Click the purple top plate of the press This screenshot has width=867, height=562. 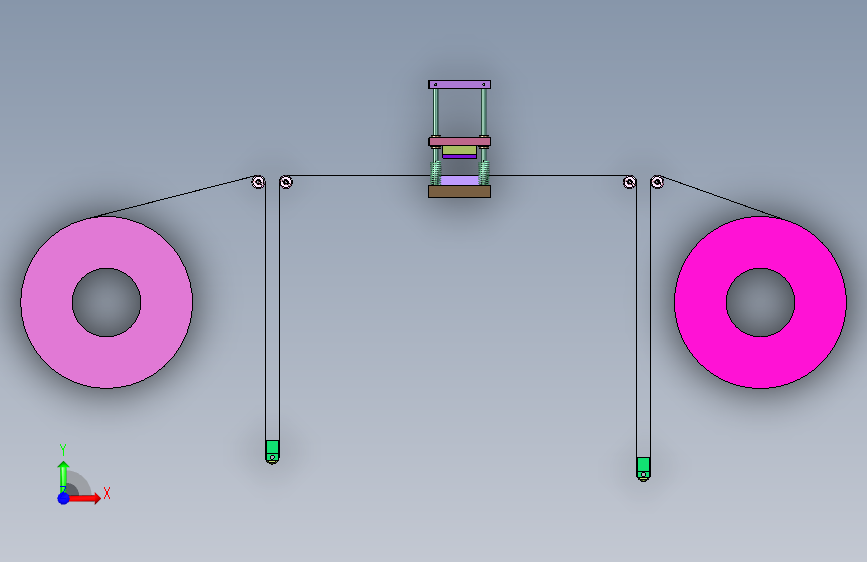tap(459, 85)
